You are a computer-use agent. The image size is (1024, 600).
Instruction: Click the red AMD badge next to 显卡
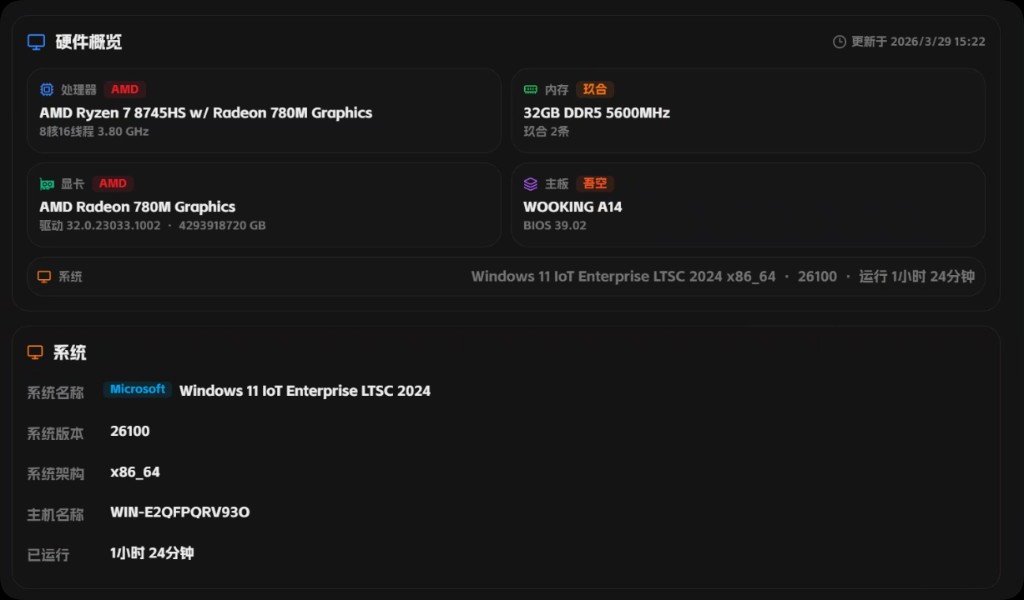(x=113, y=183)
